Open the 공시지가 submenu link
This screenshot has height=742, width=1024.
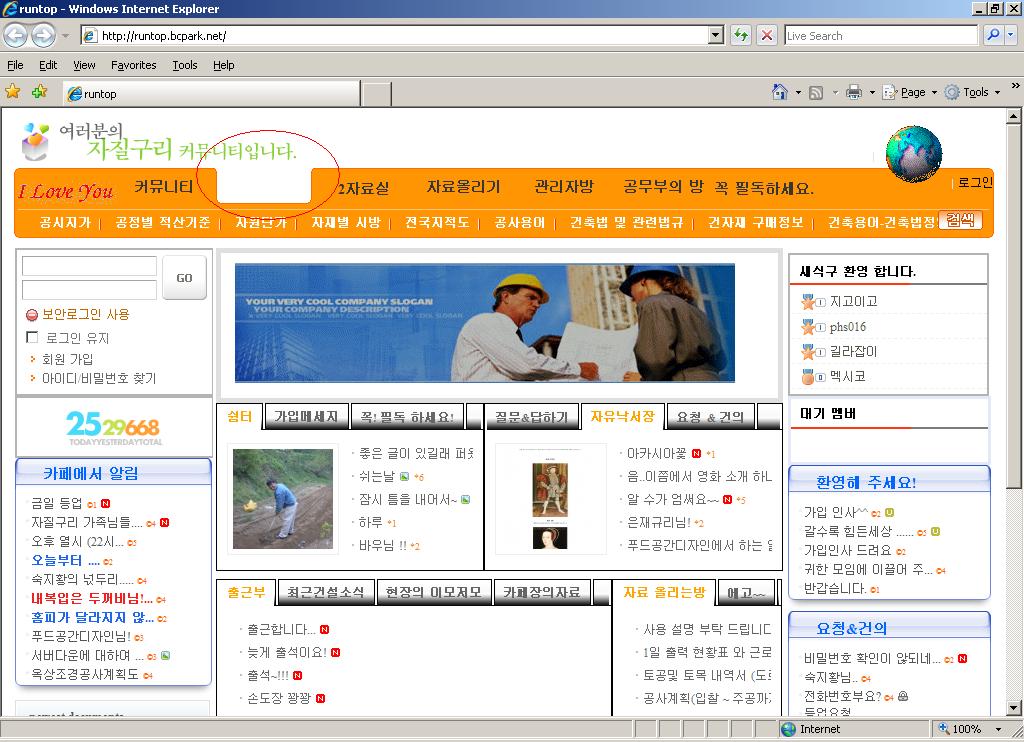click(65, 223)
